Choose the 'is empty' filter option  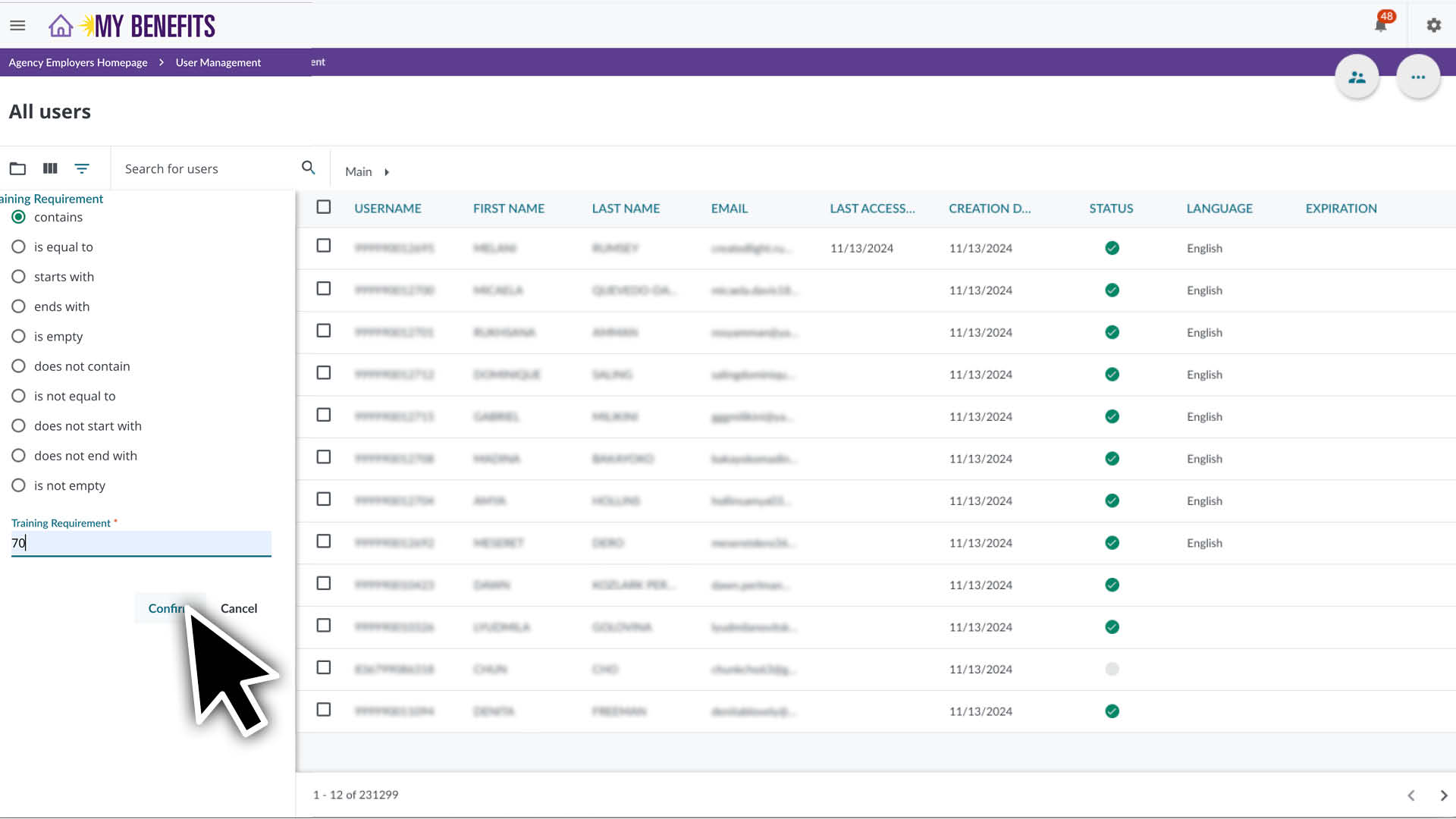pyautogui.click(x=18, y=336)
